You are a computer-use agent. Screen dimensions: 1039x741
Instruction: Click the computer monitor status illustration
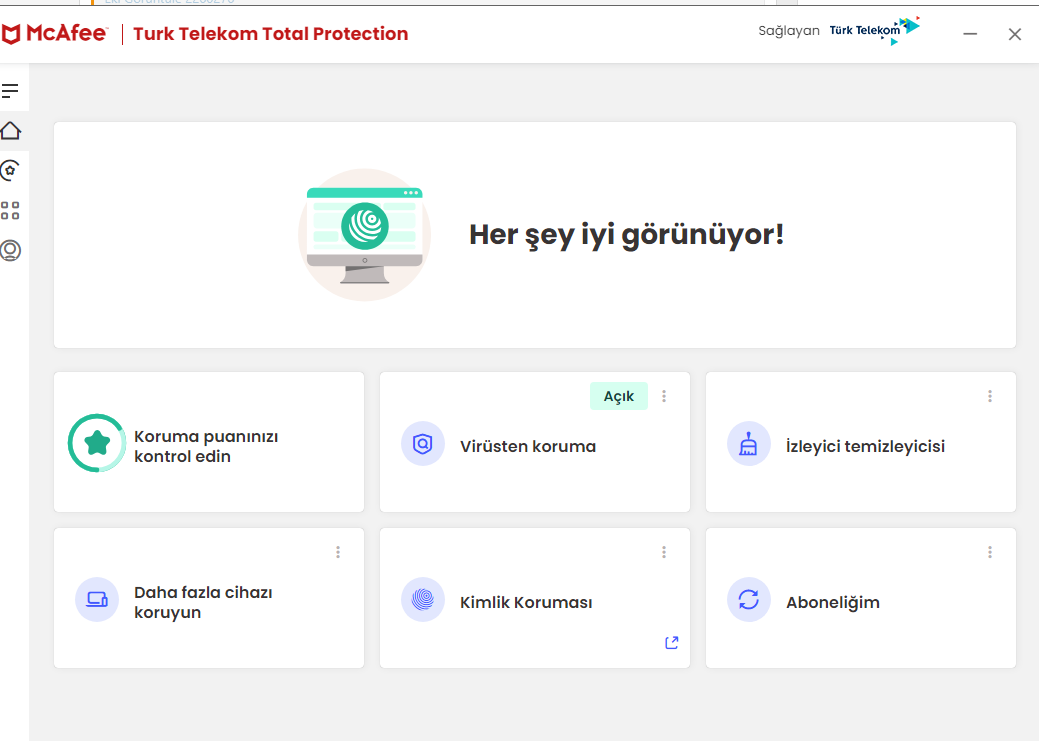tap(364, 235)
